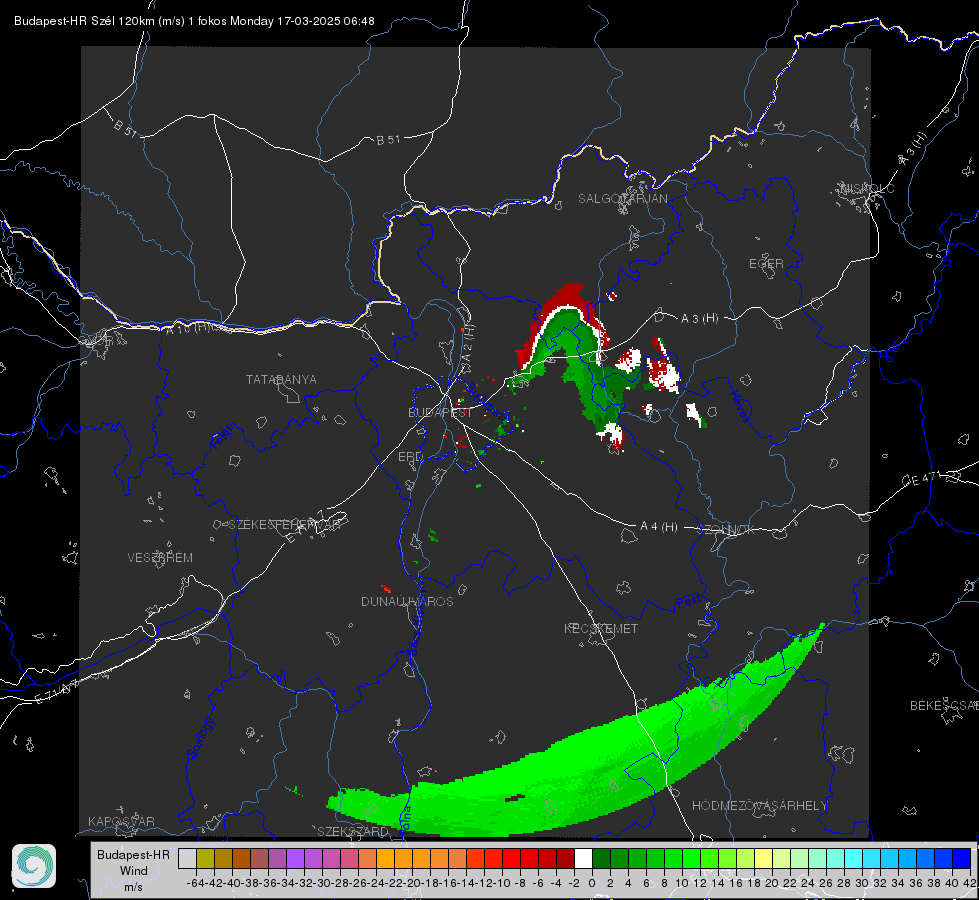Screen dimensions: 979x900
Task: Click the small black gap inside the green band
Action: click(514, 798)
